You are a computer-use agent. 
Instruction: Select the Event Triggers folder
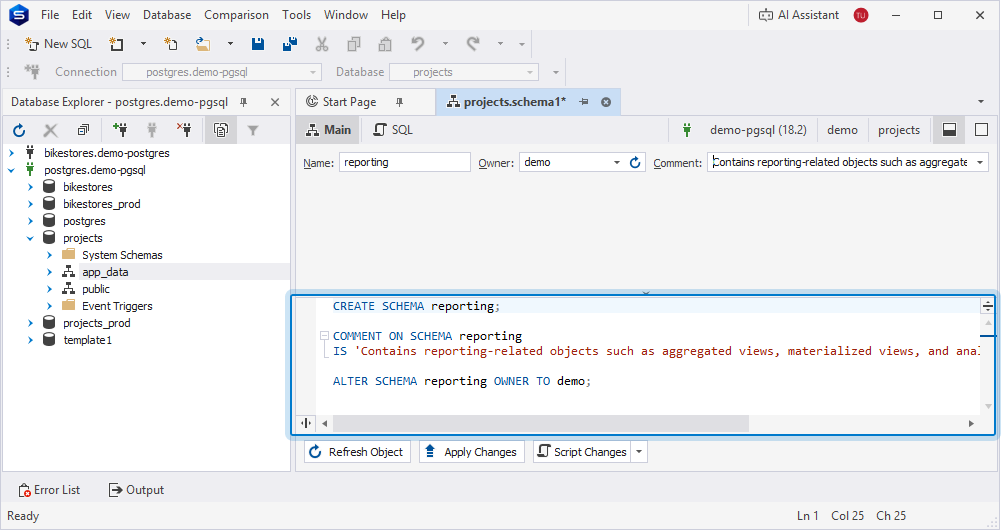(117, 307)
